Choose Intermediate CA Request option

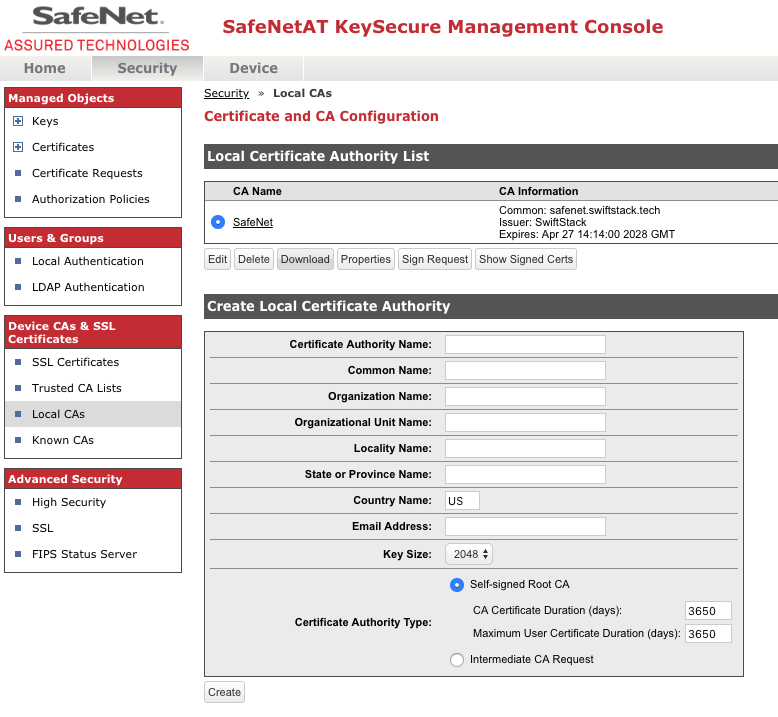tap(456, 659)
